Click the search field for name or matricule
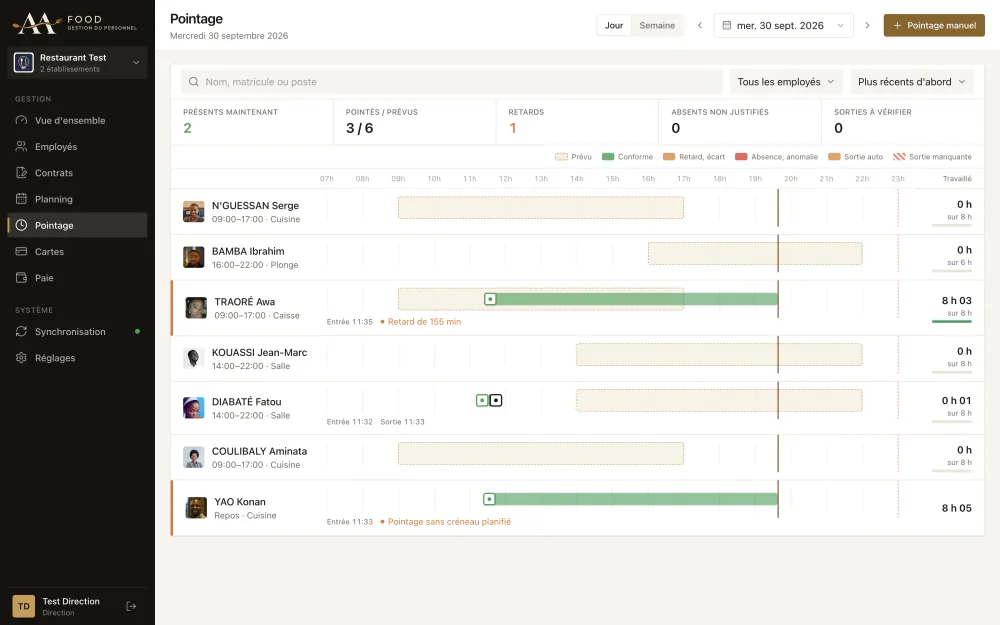The image size is (1000, 625). (452, 82)
